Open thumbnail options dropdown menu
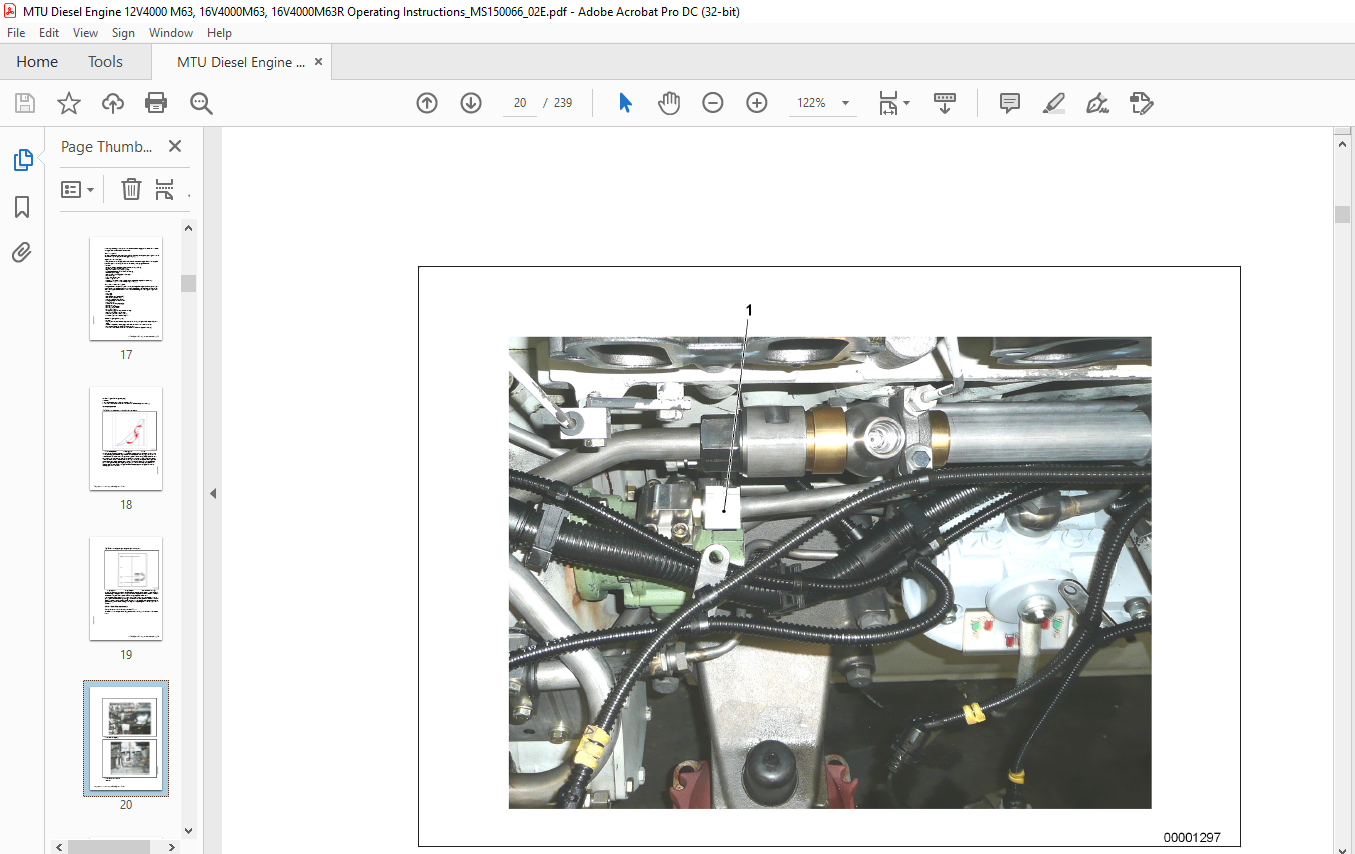This screenshot has height=854, width=1355. 78,189
